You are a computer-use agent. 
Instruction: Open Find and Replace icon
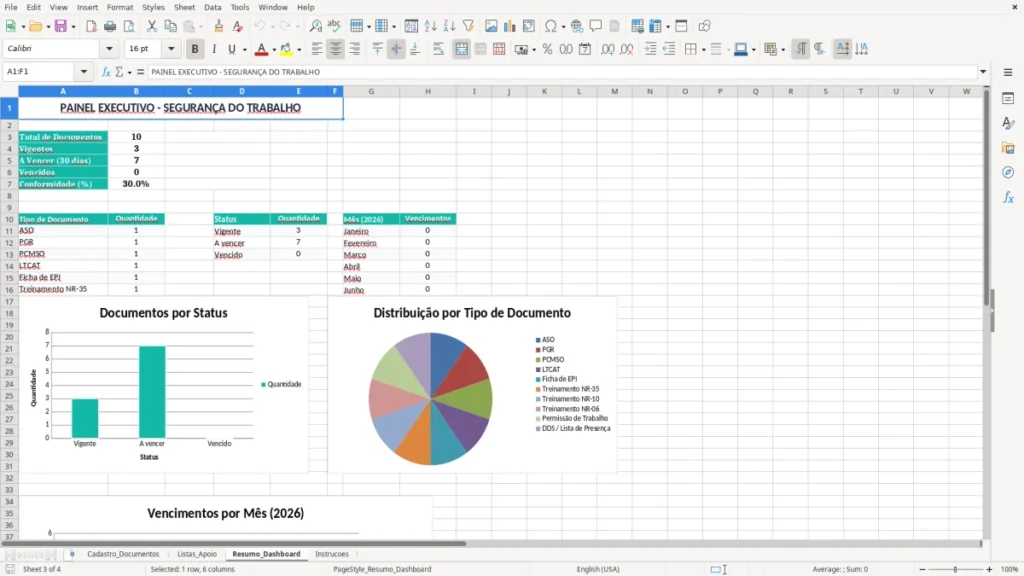click(315, 26)
